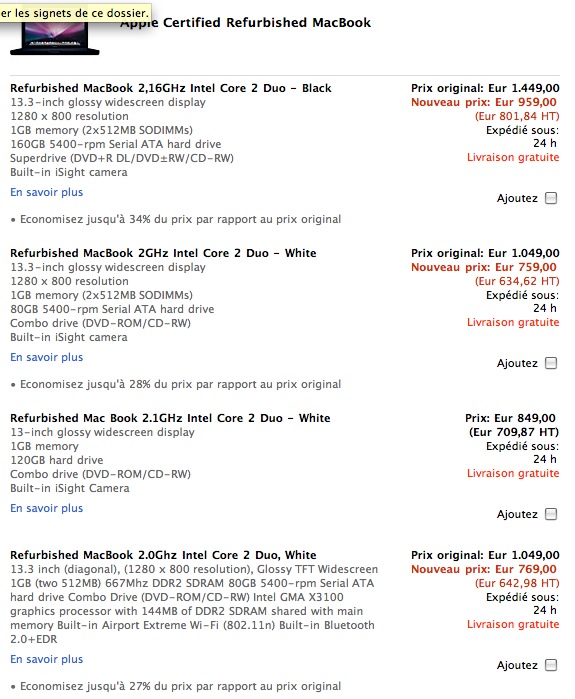
Task: Tick Ajoutez checkbox for Black 2,16GHz MacBook
Action: click(x=551, y=198)
